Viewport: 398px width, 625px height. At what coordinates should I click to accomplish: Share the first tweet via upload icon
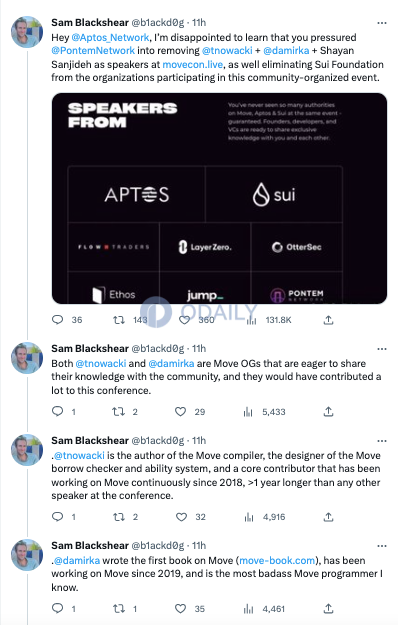328,320
